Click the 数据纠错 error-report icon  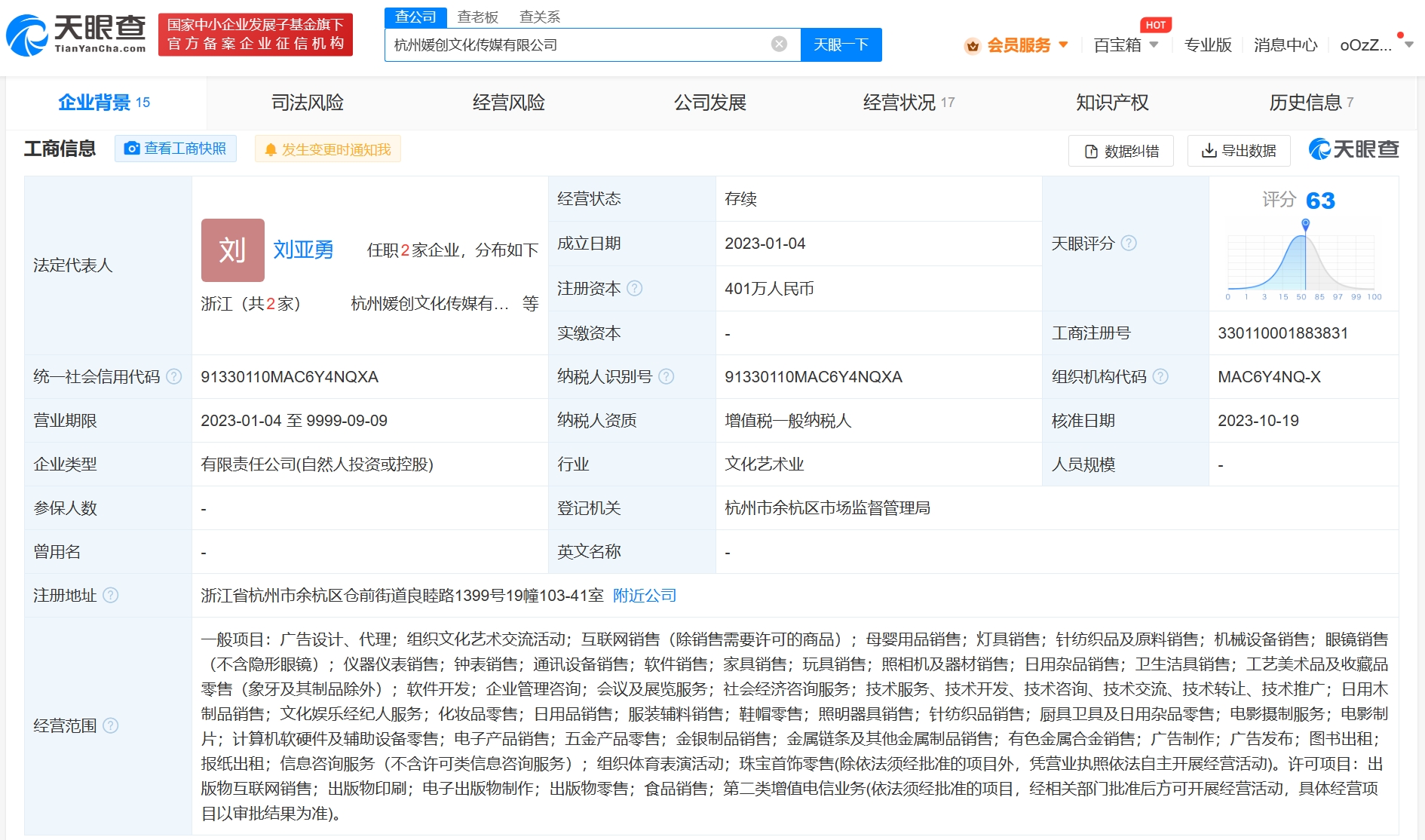point(1090,151)
